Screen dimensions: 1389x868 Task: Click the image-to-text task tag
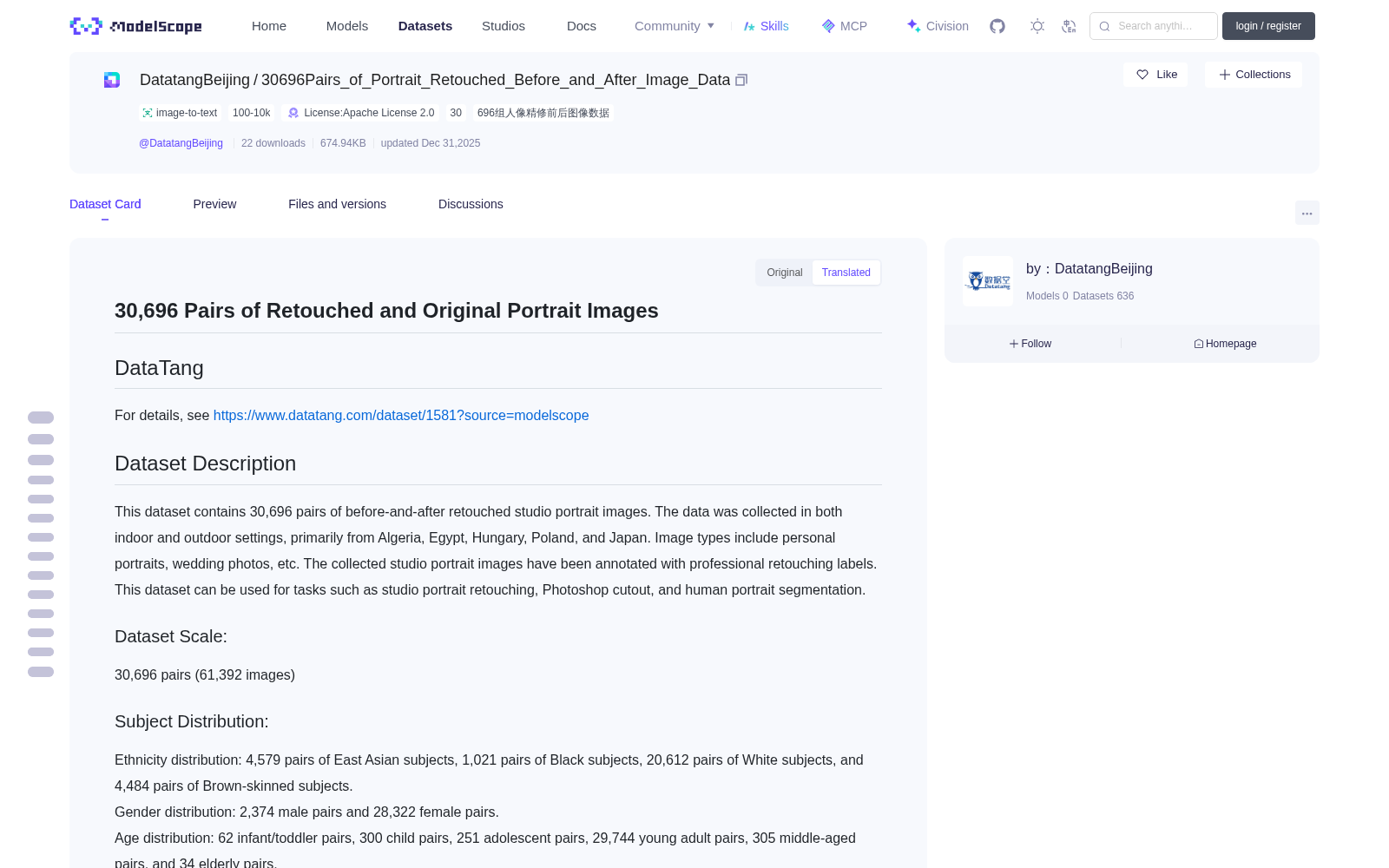tap(180, 113)
